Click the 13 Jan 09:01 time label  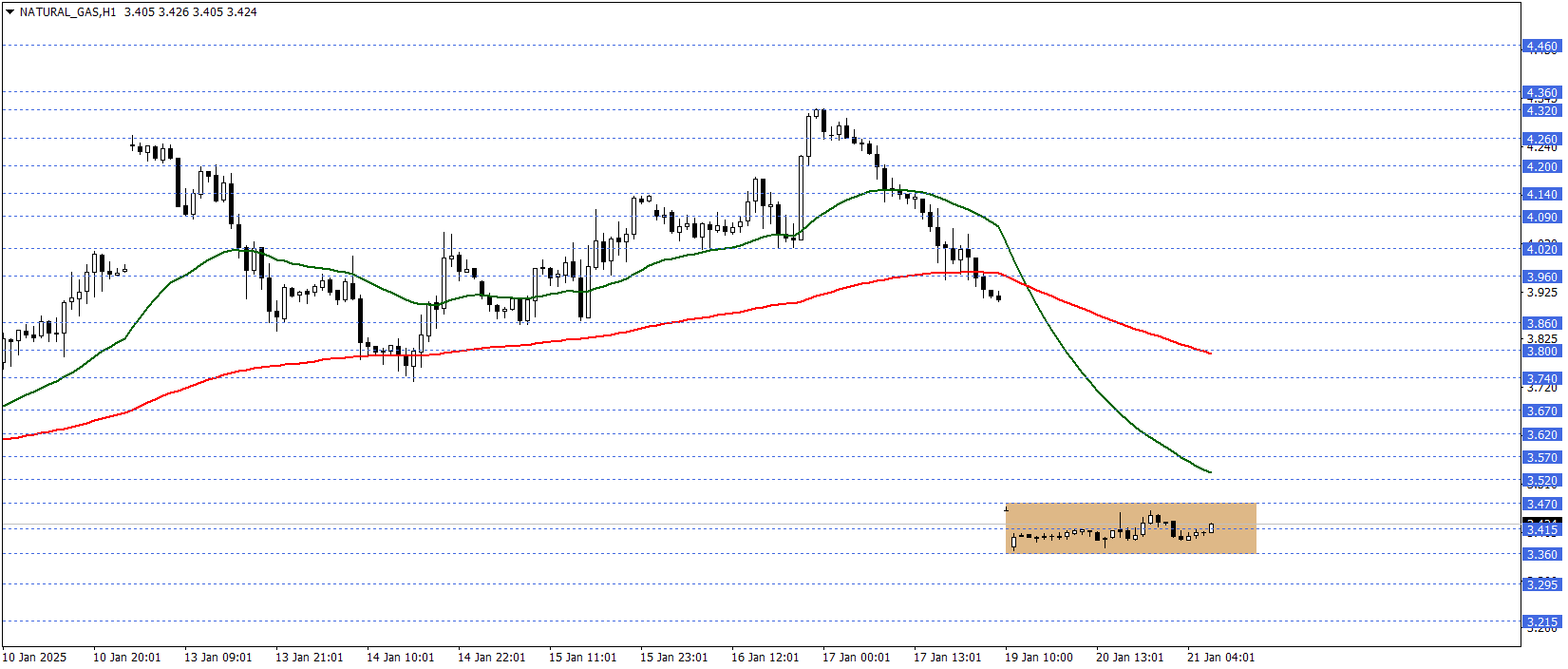217,658
